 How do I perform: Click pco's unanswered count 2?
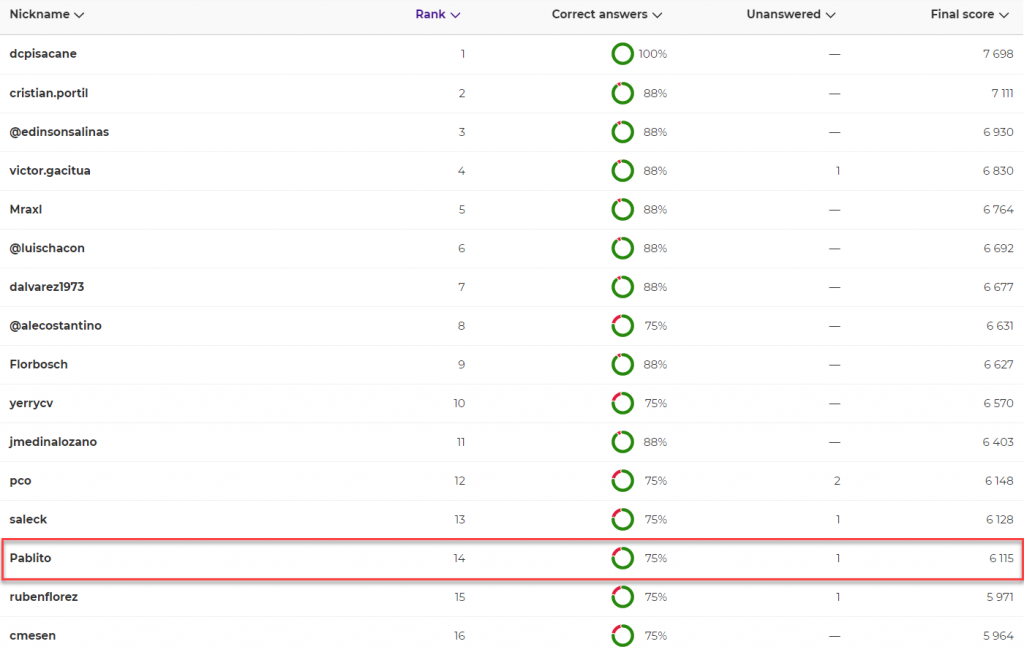837,481
